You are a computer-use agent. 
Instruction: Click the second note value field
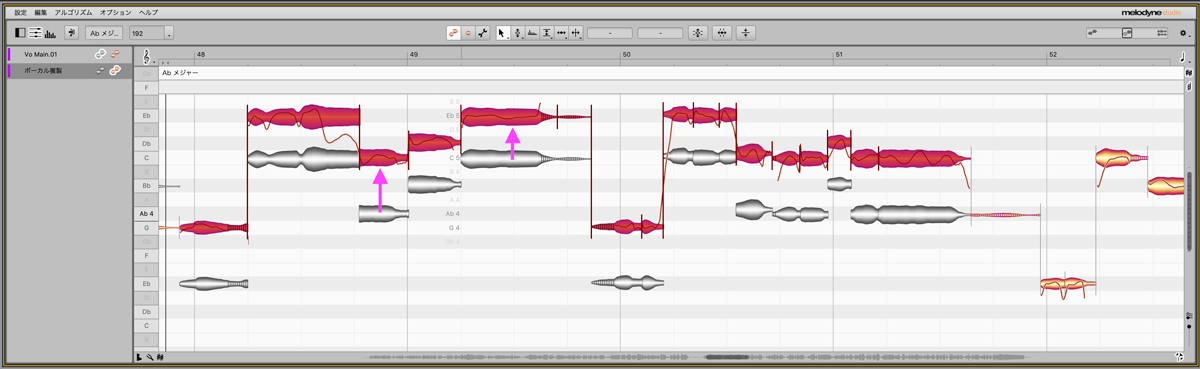point(660,33)
